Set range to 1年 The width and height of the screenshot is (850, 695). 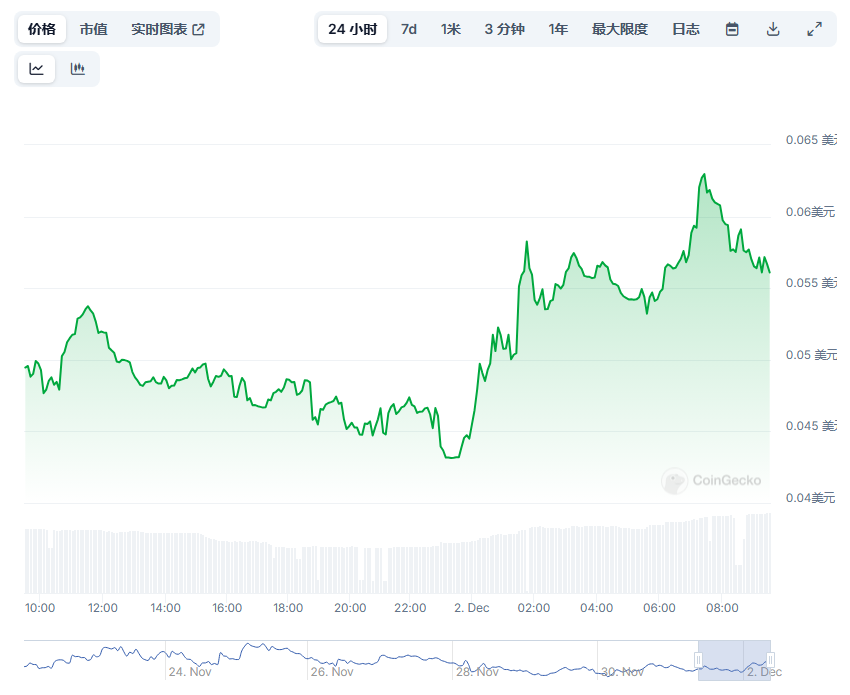[x=558, y=29]
